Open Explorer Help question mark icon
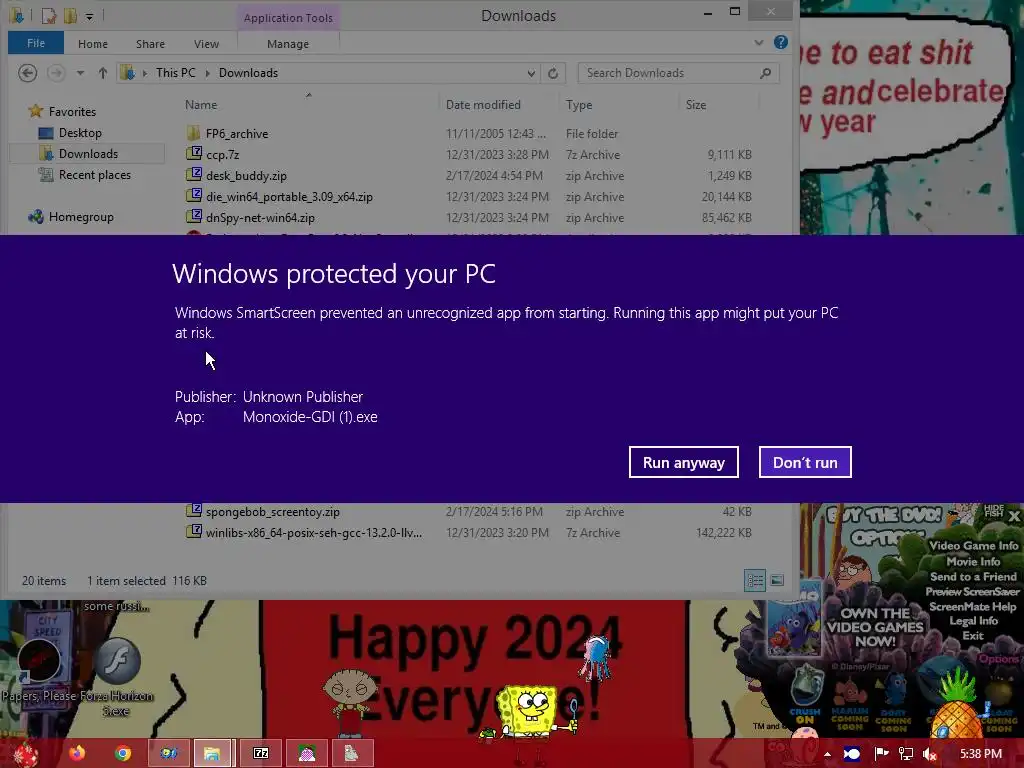Image resolution: width=1024 pixels, height=768 pixels. 780,42
